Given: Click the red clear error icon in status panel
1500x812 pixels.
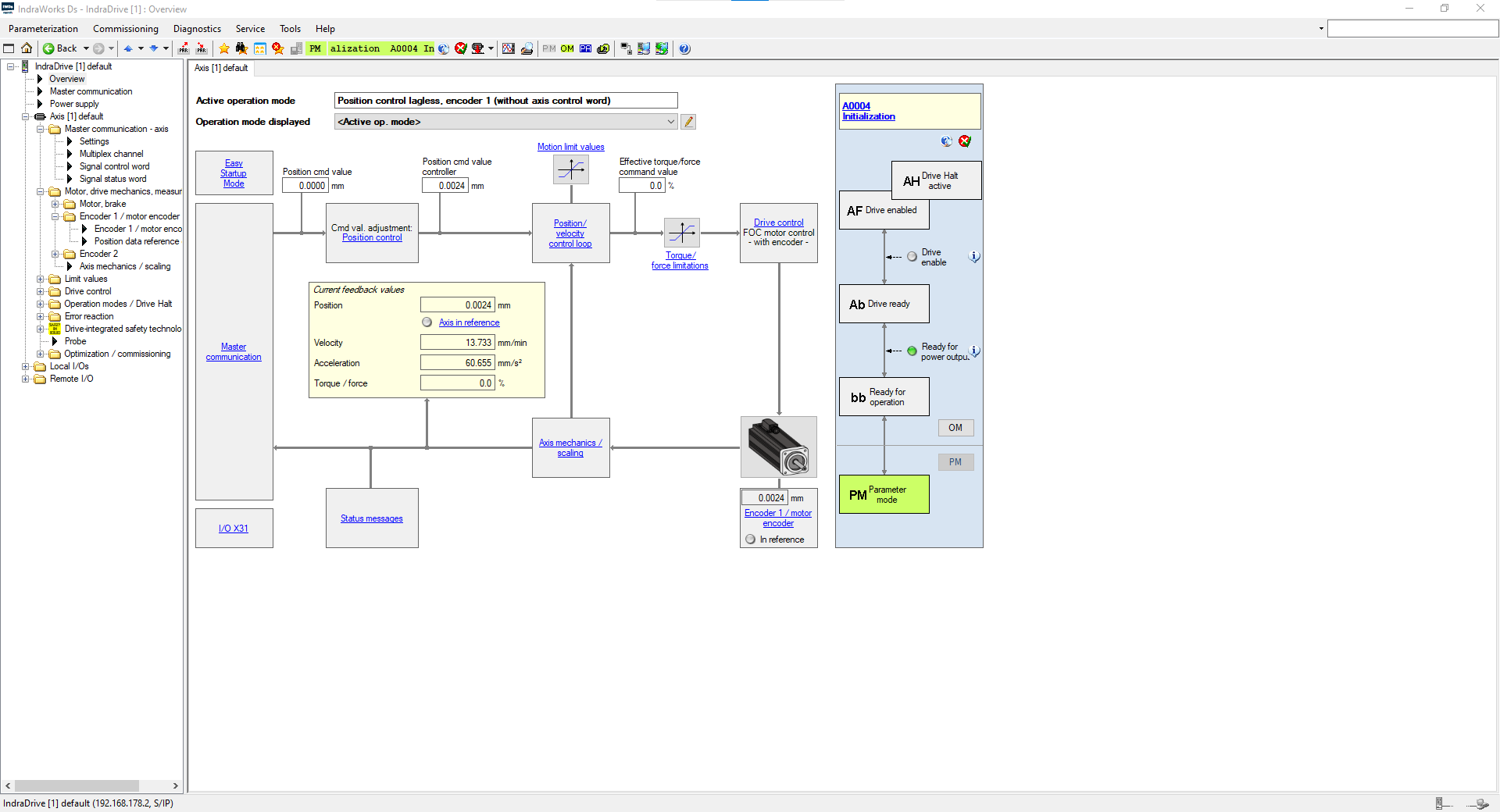Looking at the screenshot, I should [965, 141].
